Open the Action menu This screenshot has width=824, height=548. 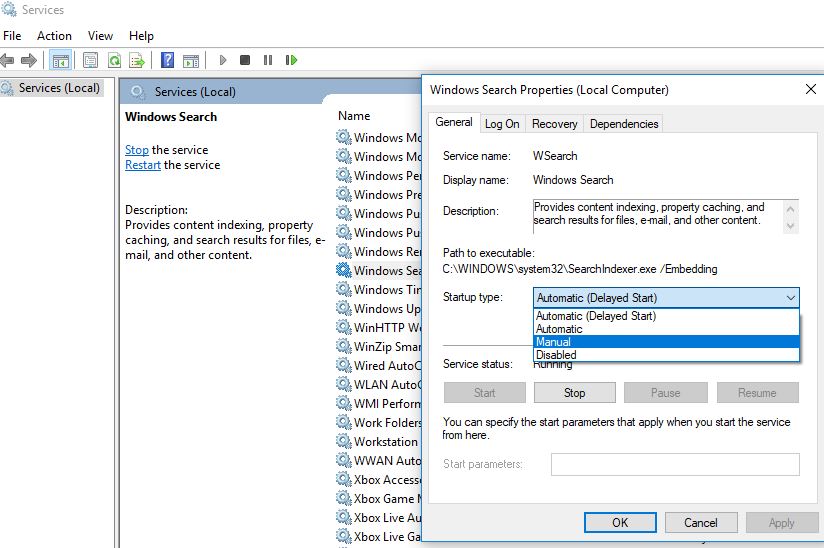[54, 35]
